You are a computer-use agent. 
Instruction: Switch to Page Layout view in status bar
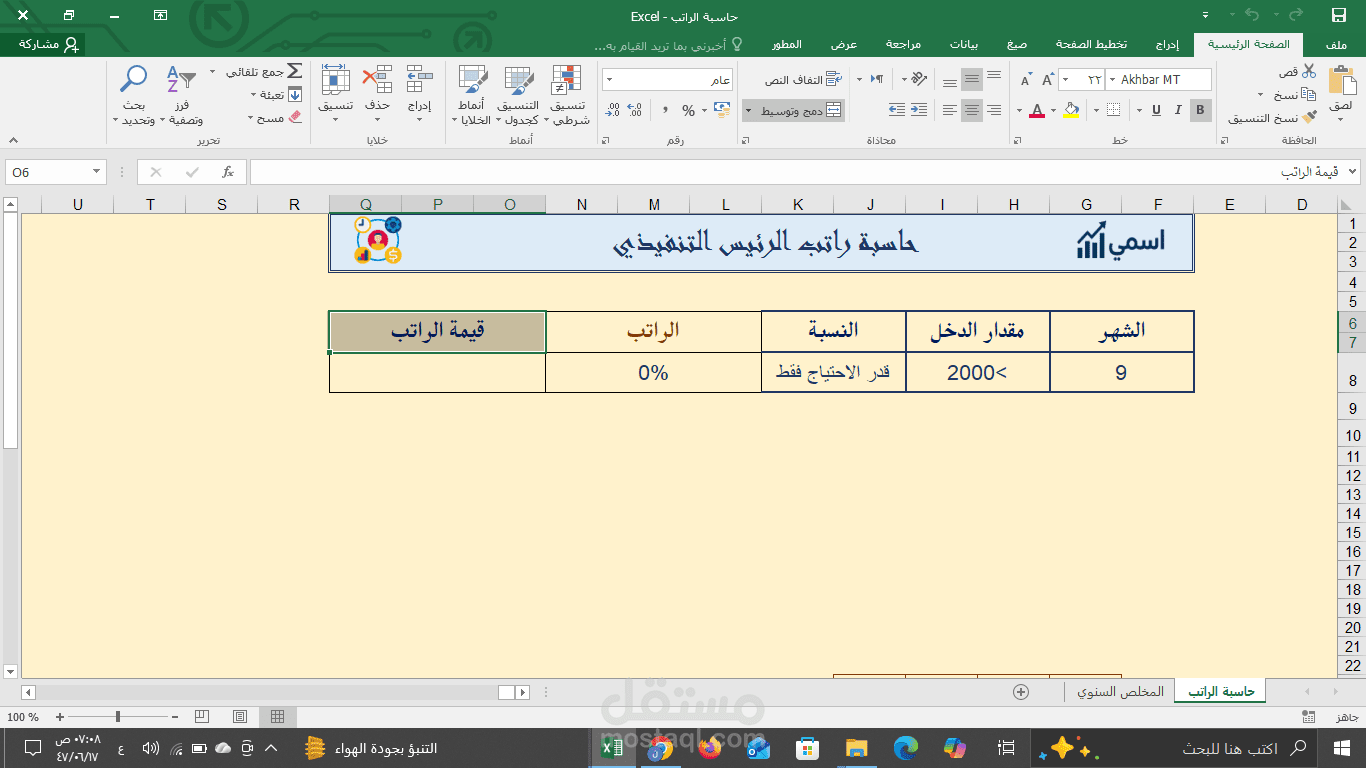tap(240, 717)
